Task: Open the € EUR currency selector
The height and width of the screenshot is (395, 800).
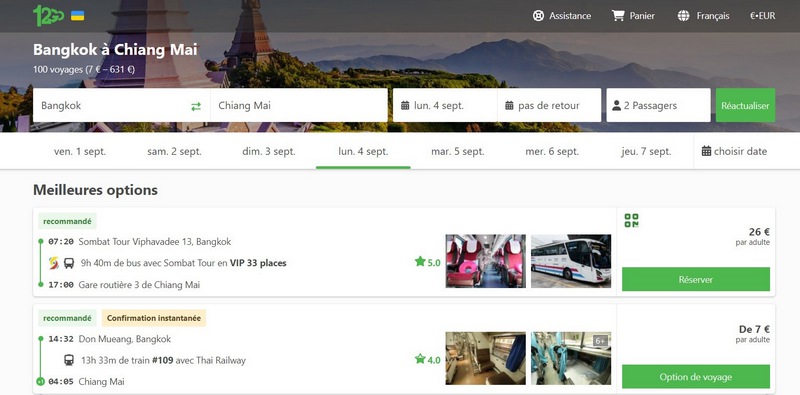Action: pos(763,16)
